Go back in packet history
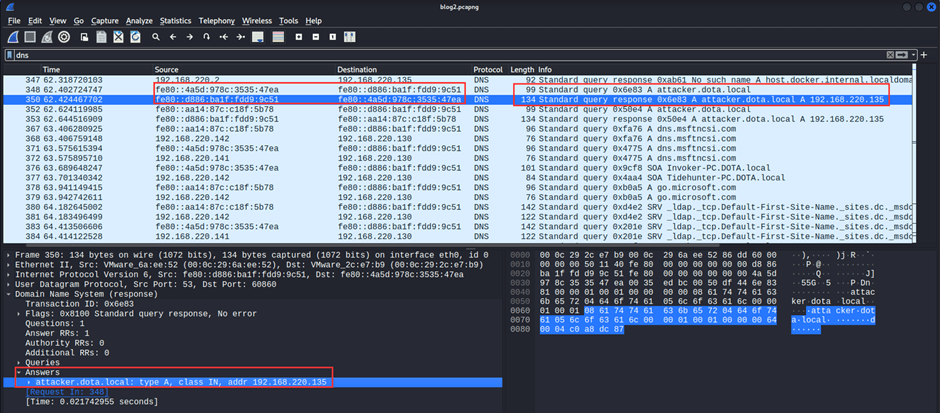 [173, 37]
